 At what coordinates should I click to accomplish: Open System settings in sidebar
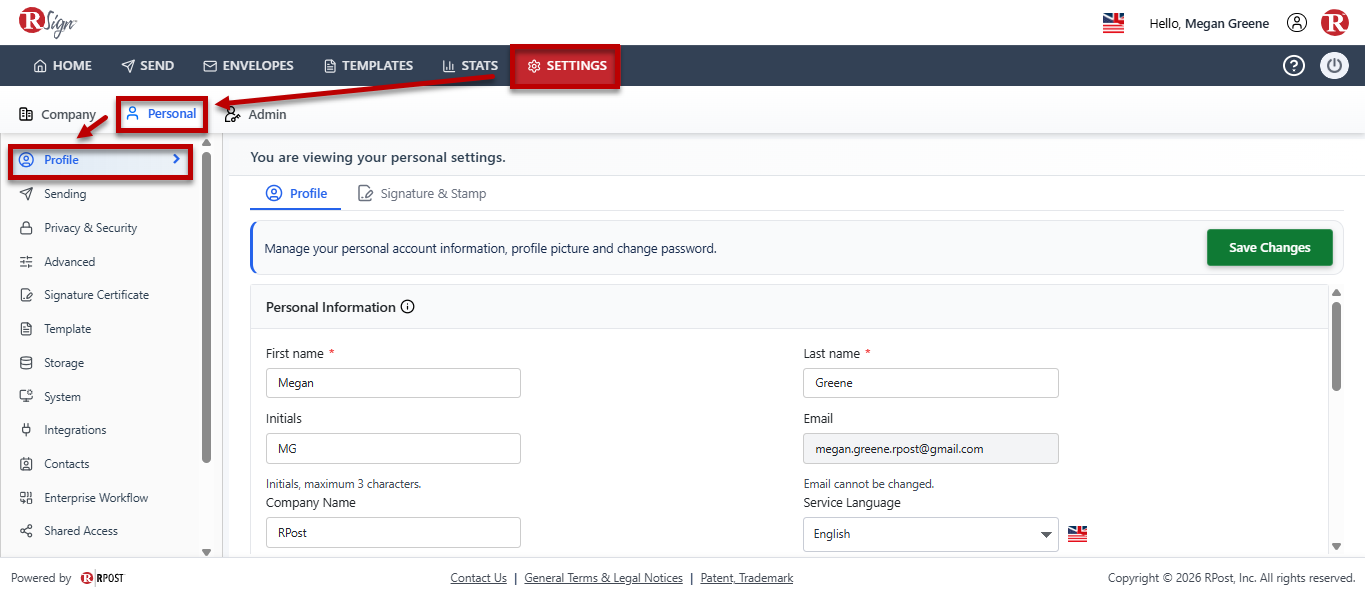click(x=62, y=397)
